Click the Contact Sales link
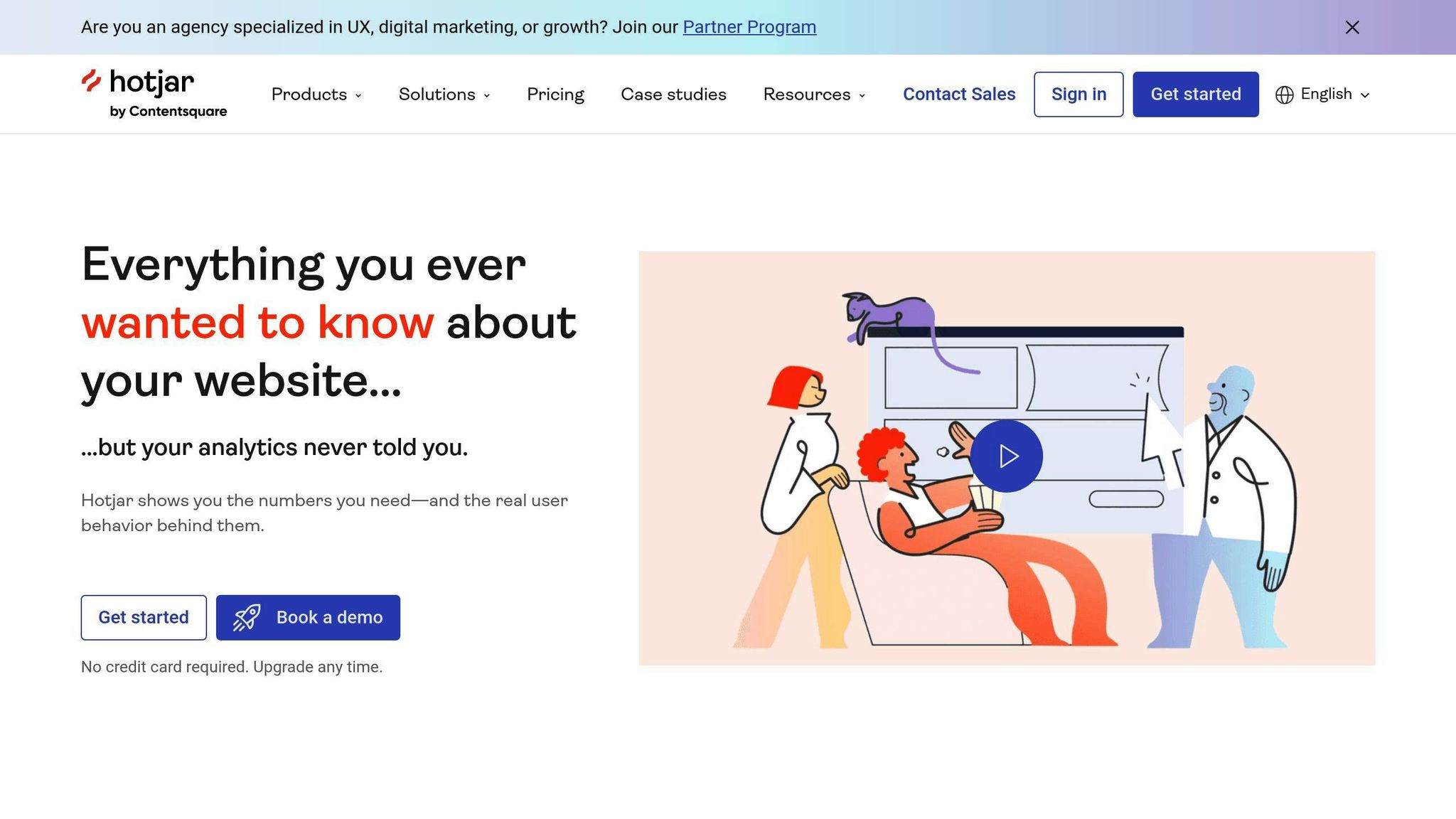The height and width of the screenshot is (819, 1456). point(959,95)
